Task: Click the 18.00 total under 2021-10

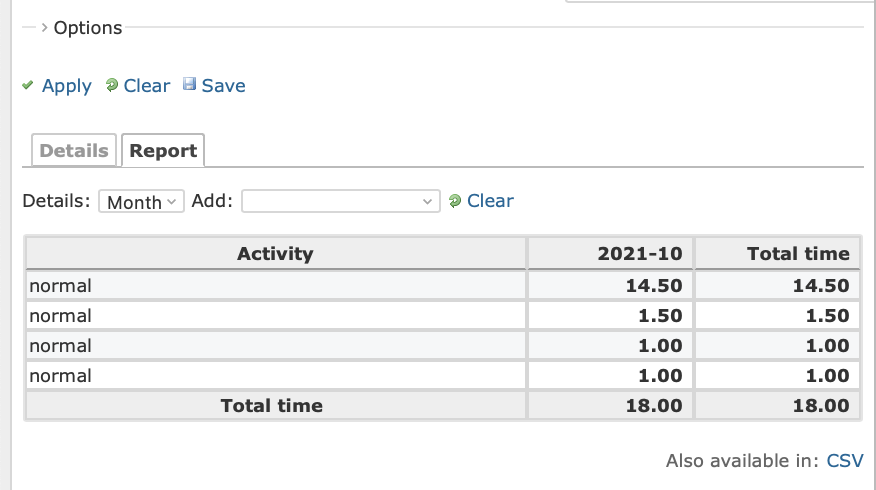Action: click(654, 406)
